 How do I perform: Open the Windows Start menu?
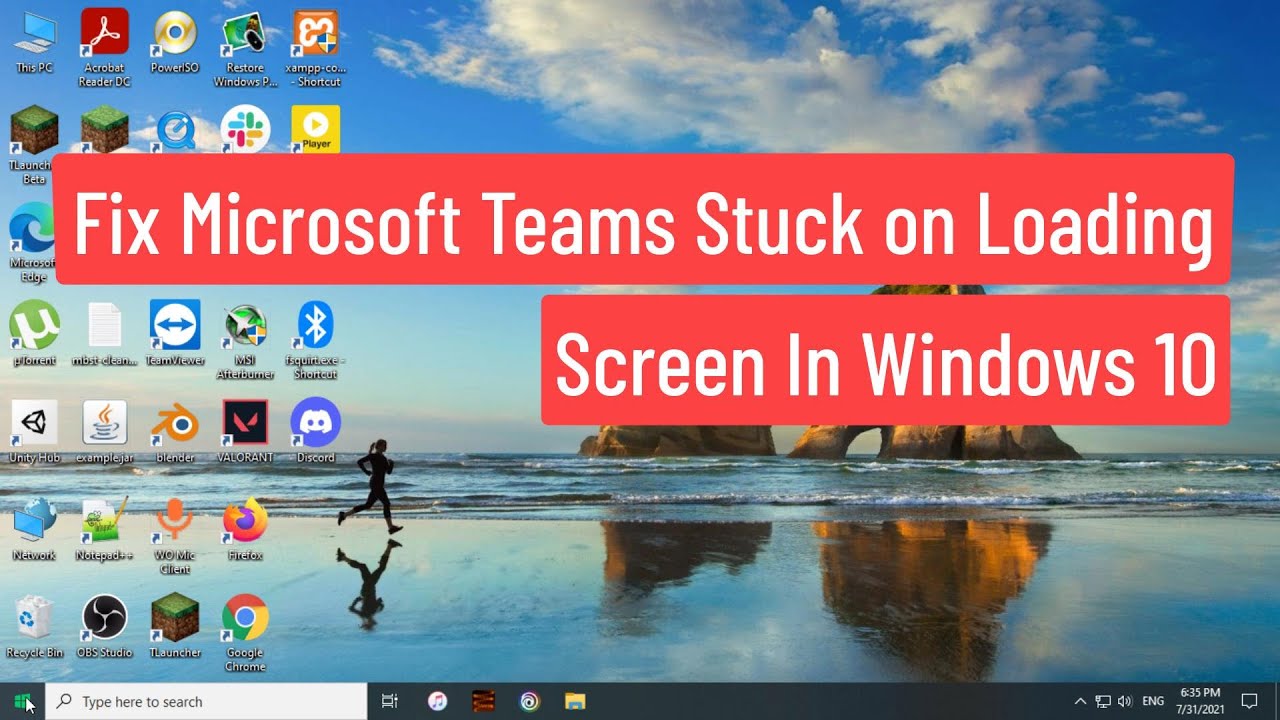click(x=23, y=701)
